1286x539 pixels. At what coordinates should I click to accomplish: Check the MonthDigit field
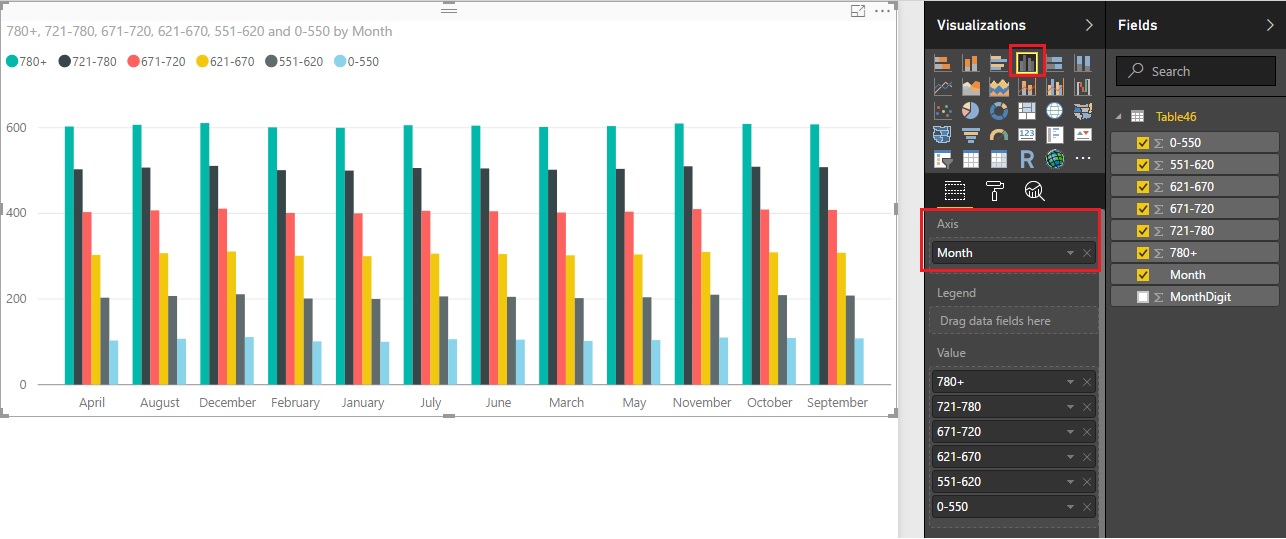pos(1143,297)
